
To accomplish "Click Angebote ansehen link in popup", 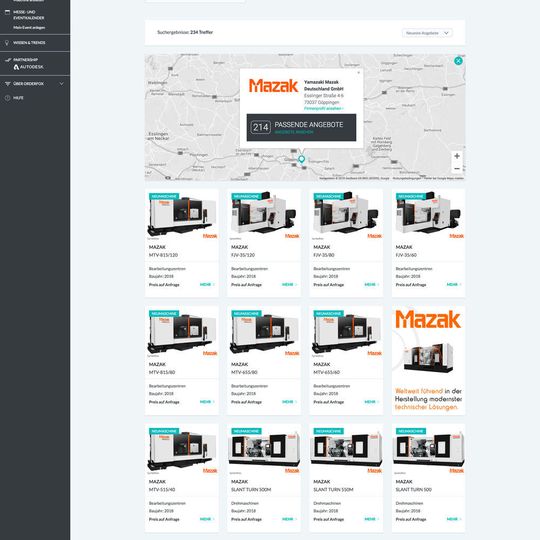I will (294, 132).
